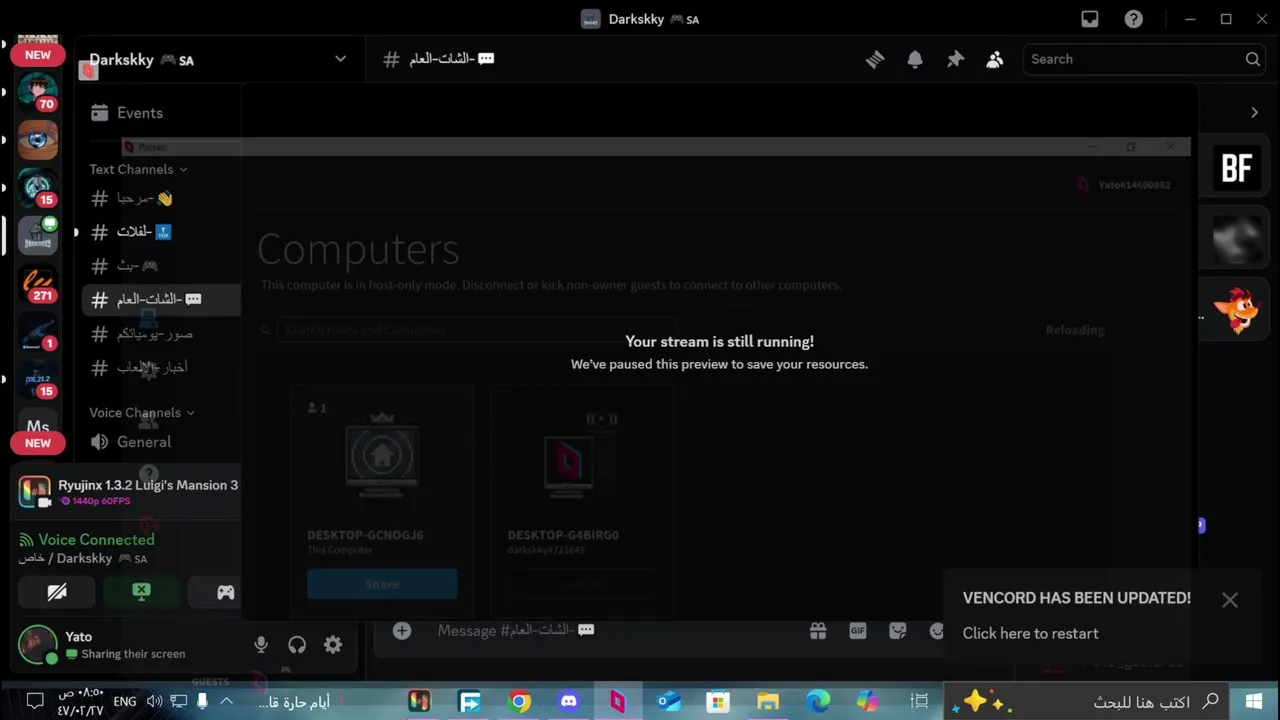Click the bottom NEW unread pill

pyautogui.click(x=38, y=443)
